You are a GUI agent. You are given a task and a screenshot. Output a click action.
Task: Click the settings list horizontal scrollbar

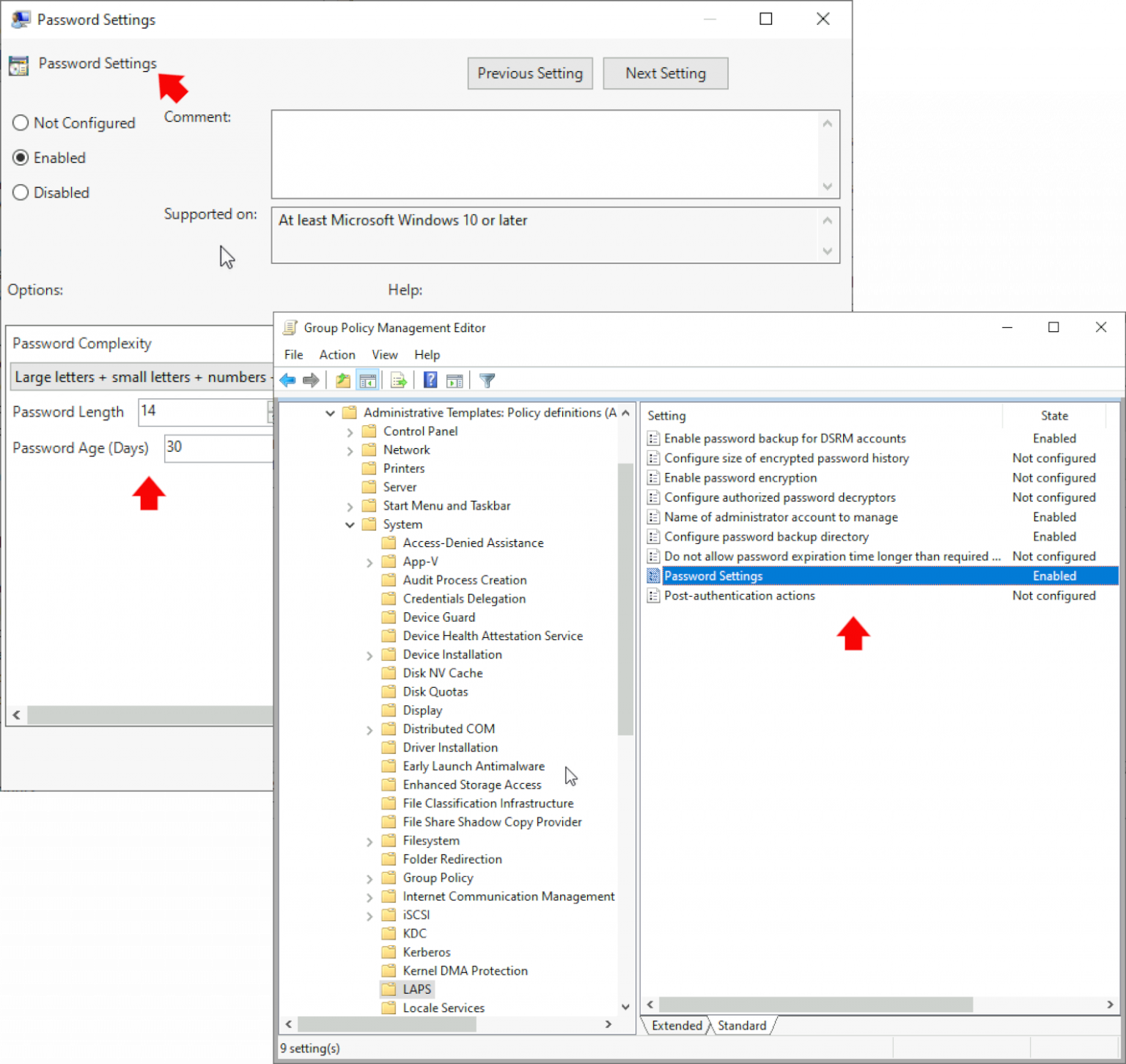pos(815,1005)
